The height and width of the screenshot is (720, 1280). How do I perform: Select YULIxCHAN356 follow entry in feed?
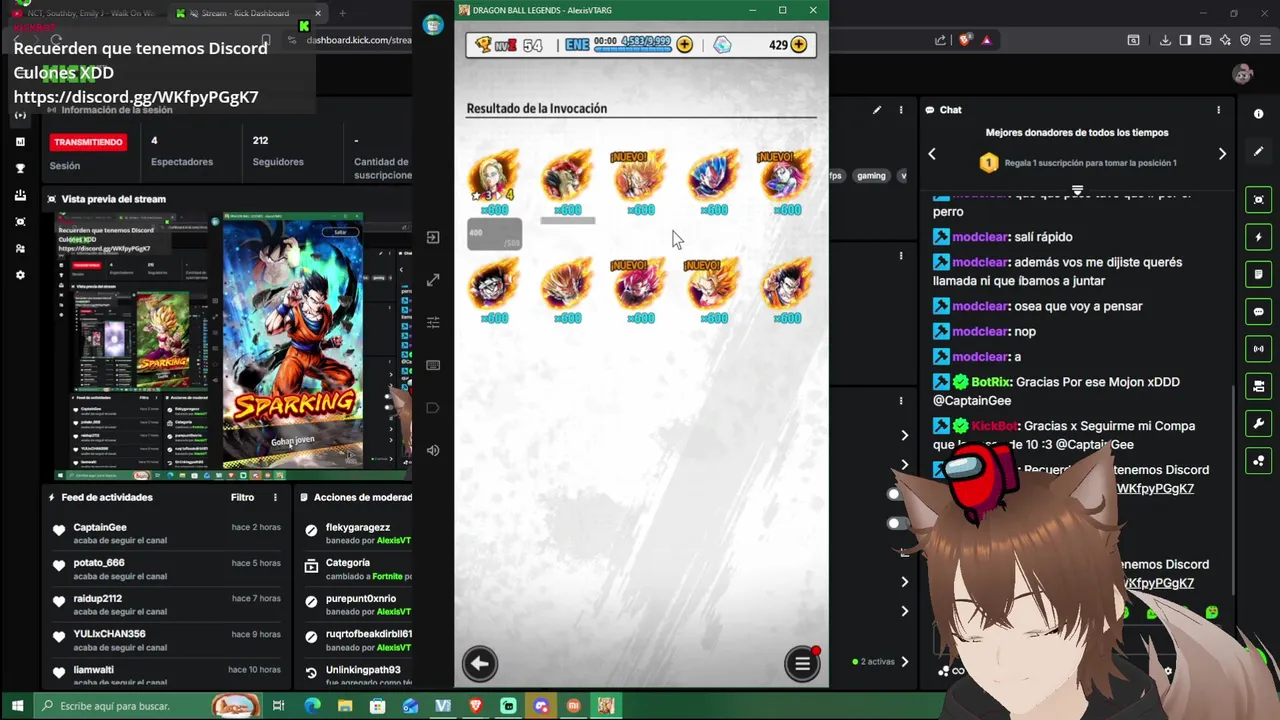pos(166,640)
